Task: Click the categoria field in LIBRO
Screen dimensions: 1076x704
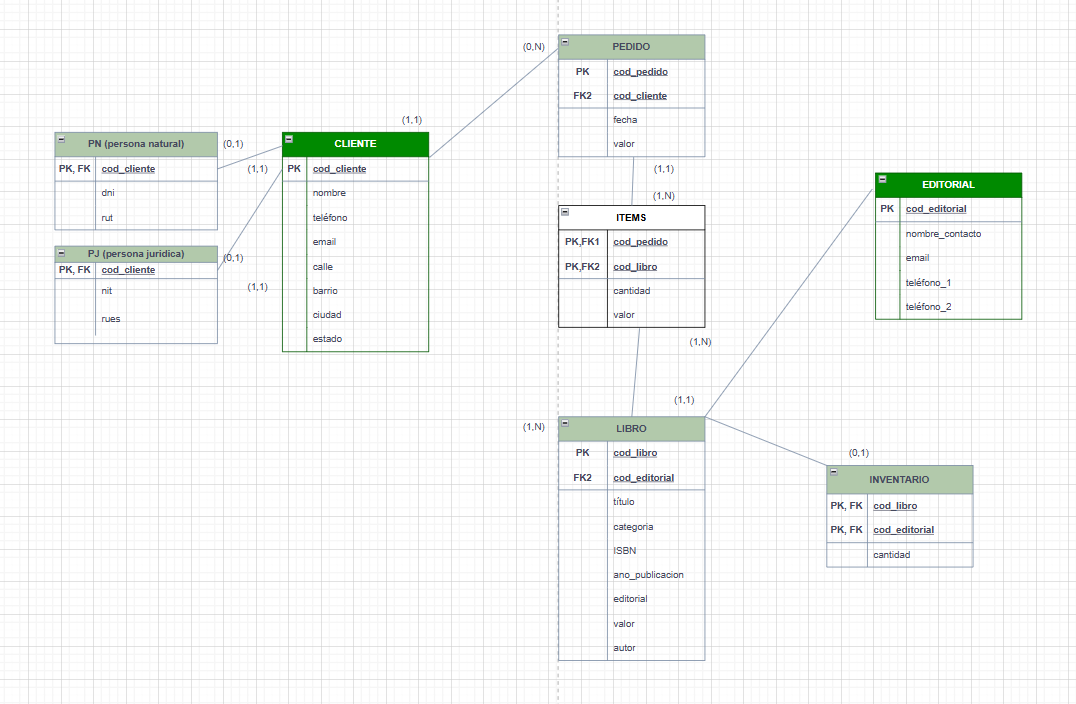Action: click(633, 527)
